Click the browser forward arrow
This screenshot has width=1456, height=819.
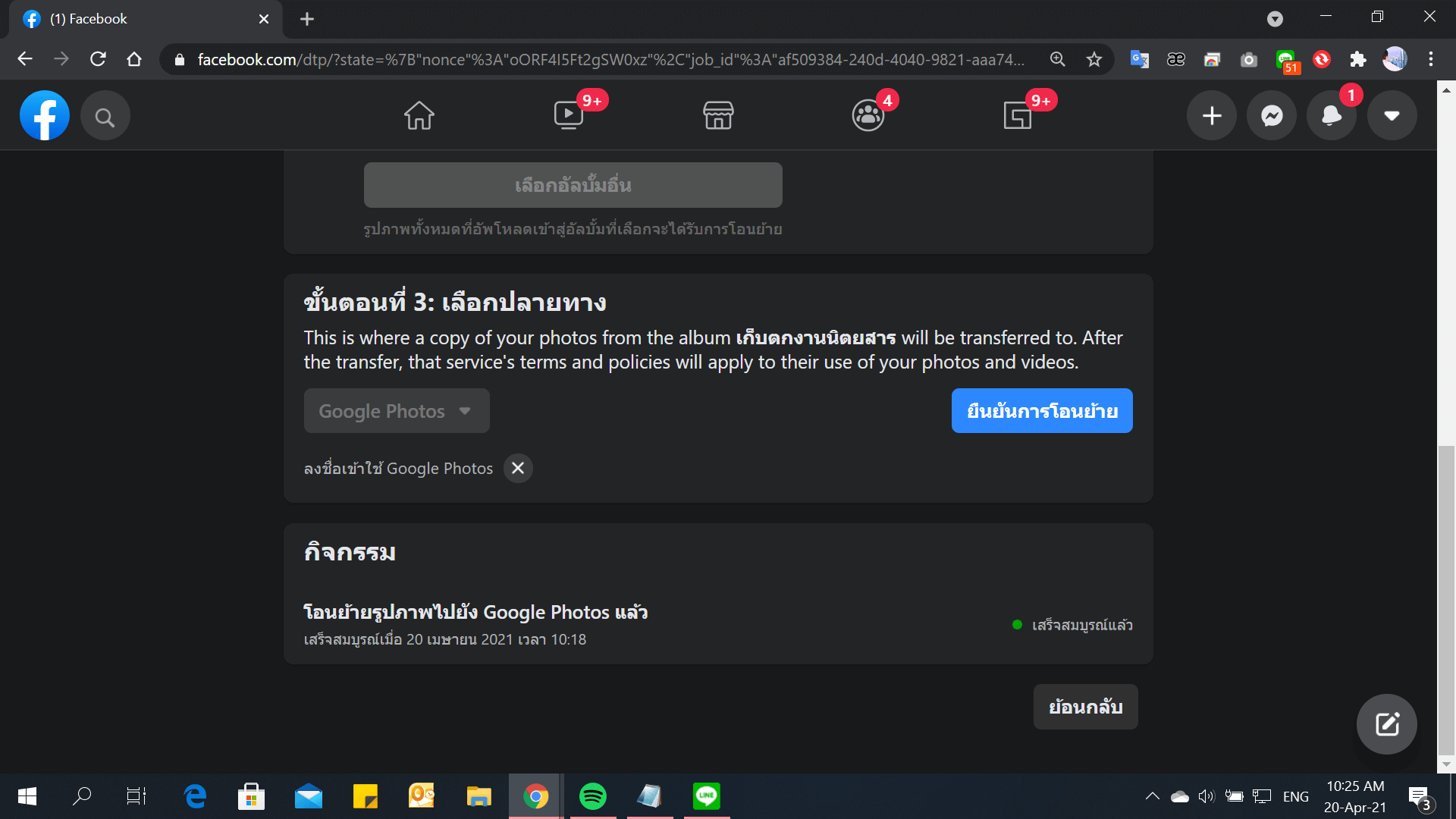pos(61,59)
